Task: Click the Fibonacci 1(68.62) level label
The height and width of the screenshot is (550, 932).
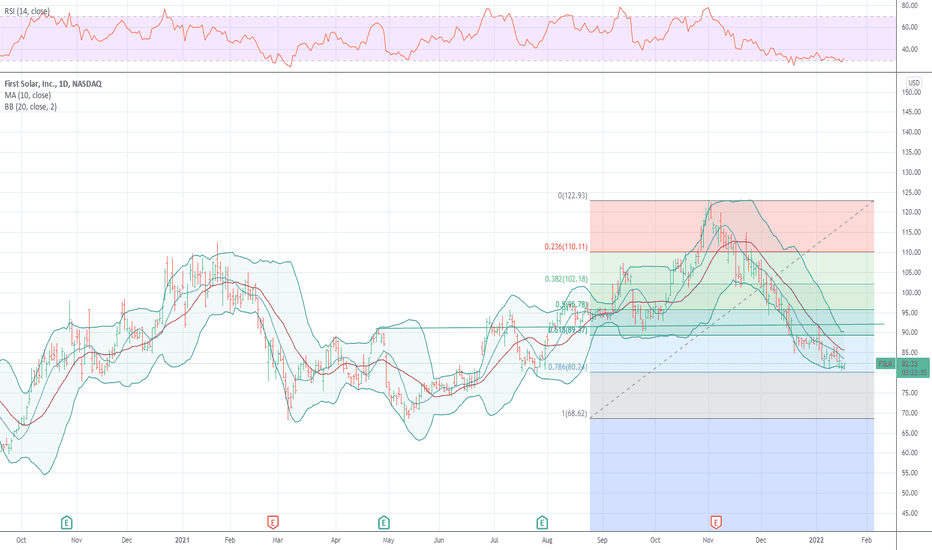Action: 574,413
